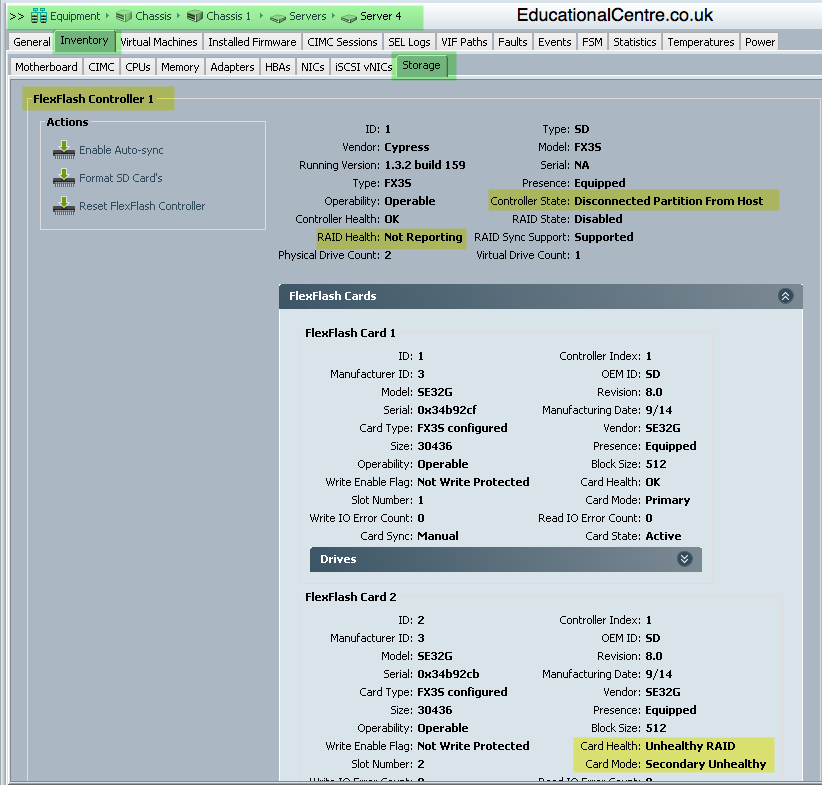Click the Reset FlexFlash Controller link
Viewport: 822px width, 785px height.
point(142,206)
